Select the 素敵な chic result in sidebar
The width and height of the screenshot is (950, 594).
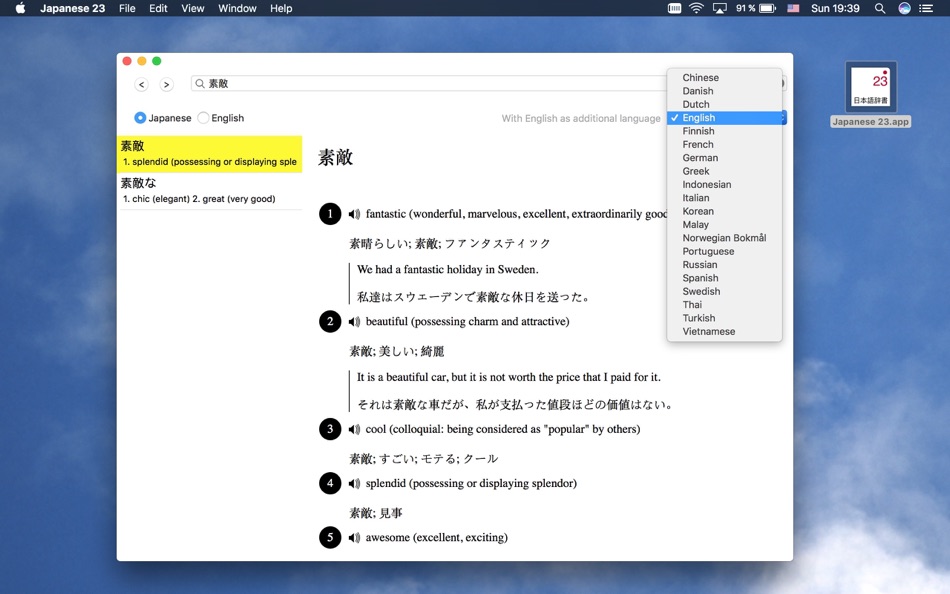210,191
